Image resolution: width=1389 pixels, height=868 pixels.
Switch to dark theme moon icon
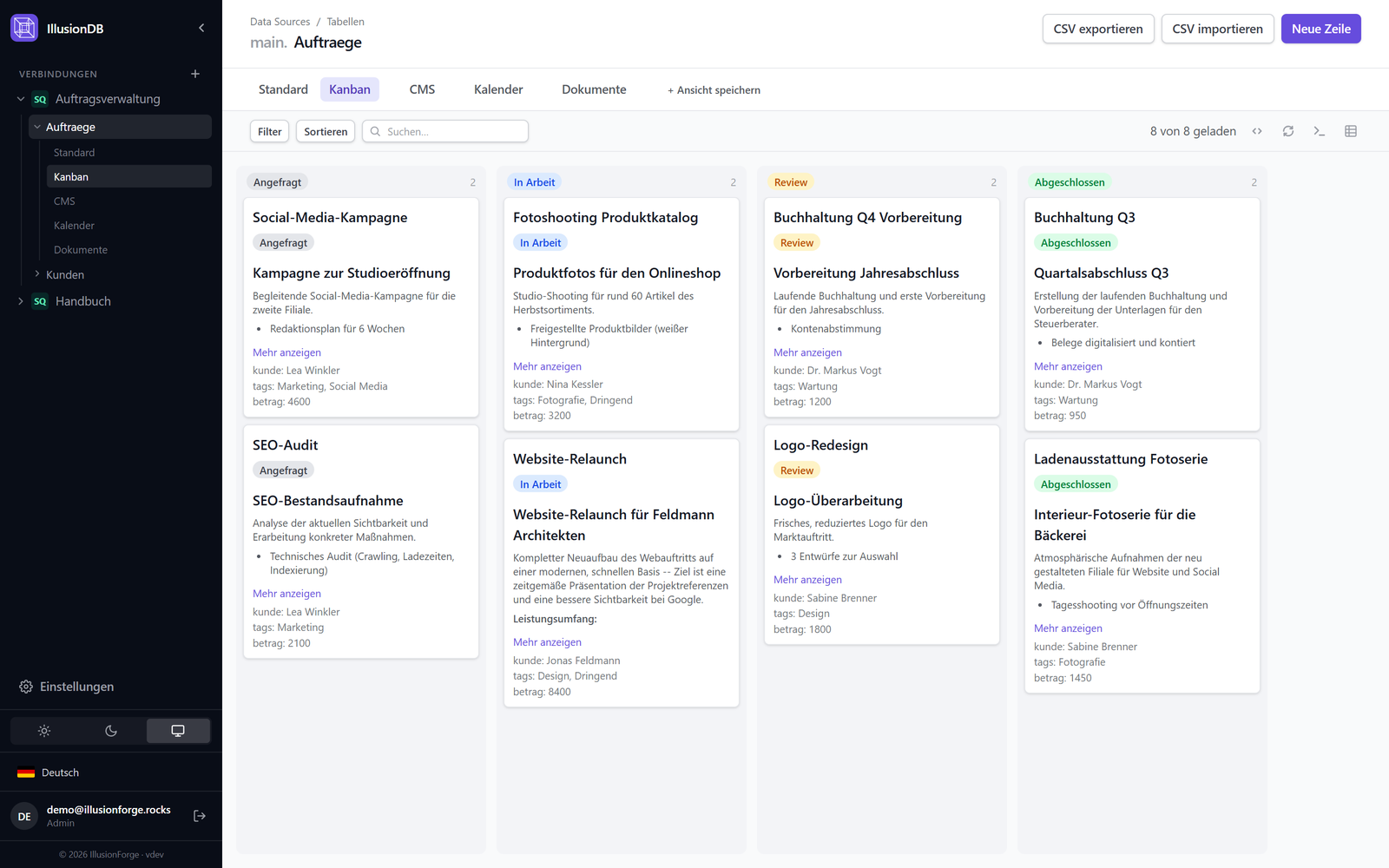tap(111, 731)
